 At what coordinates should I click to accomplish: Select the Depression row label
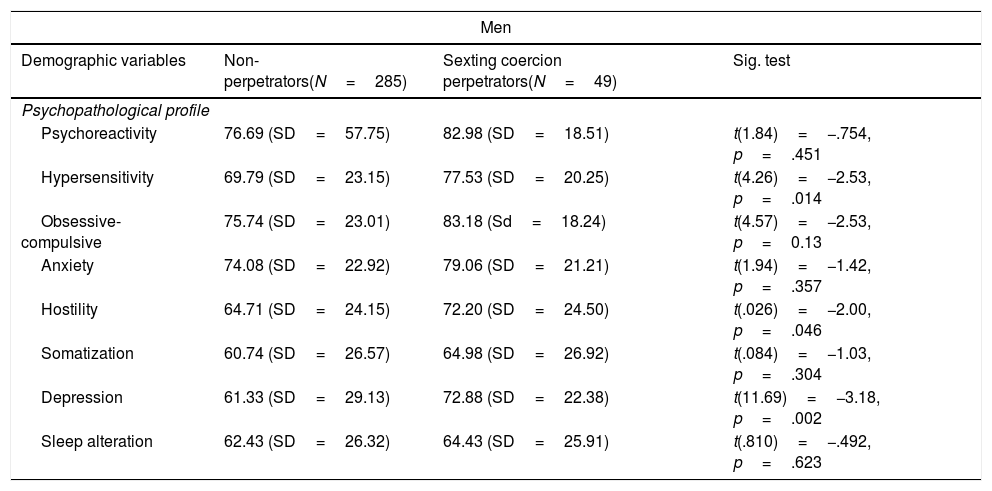click(82, 398)
